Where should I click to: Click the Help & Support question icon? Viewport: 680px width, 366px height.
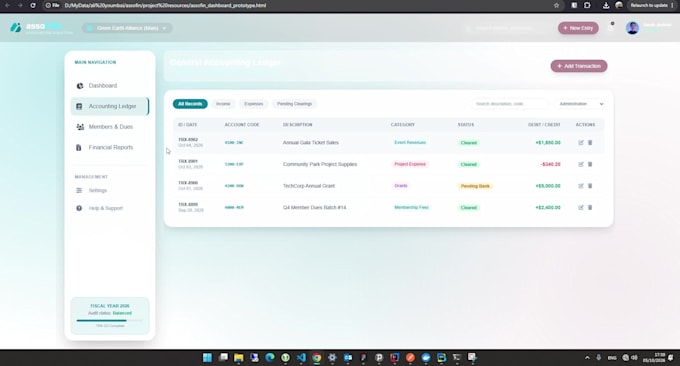[79, 208]
